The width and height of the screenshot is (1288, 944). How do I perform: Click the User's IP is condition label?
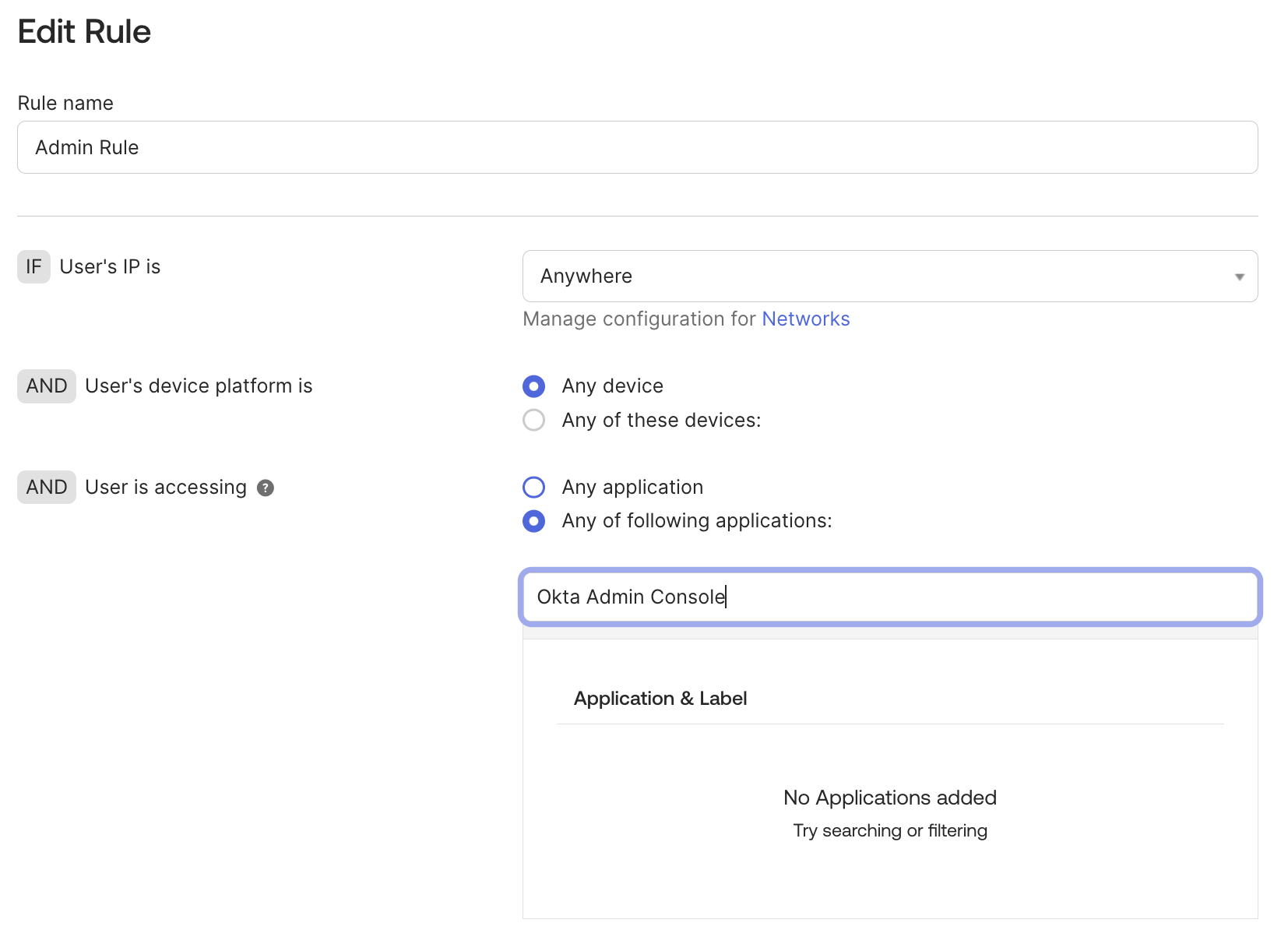pos(110,267)
